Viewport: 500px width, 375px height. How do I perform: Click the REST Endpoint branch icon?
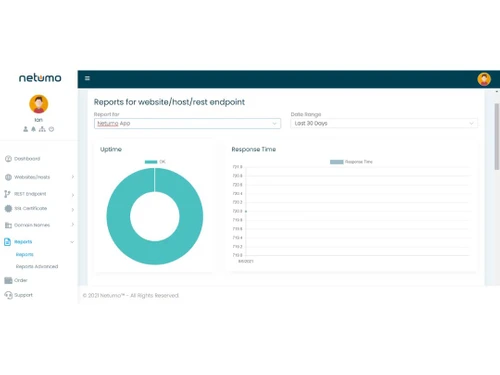(7, 194)
